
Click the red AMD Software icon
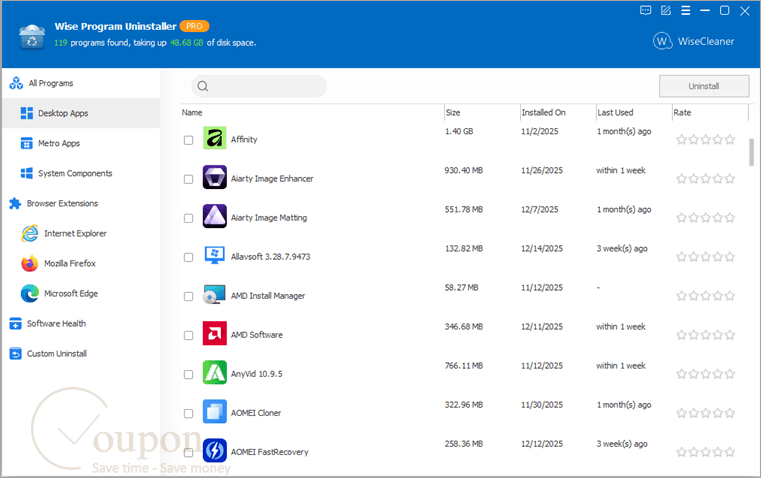click(x=215, y=333)
